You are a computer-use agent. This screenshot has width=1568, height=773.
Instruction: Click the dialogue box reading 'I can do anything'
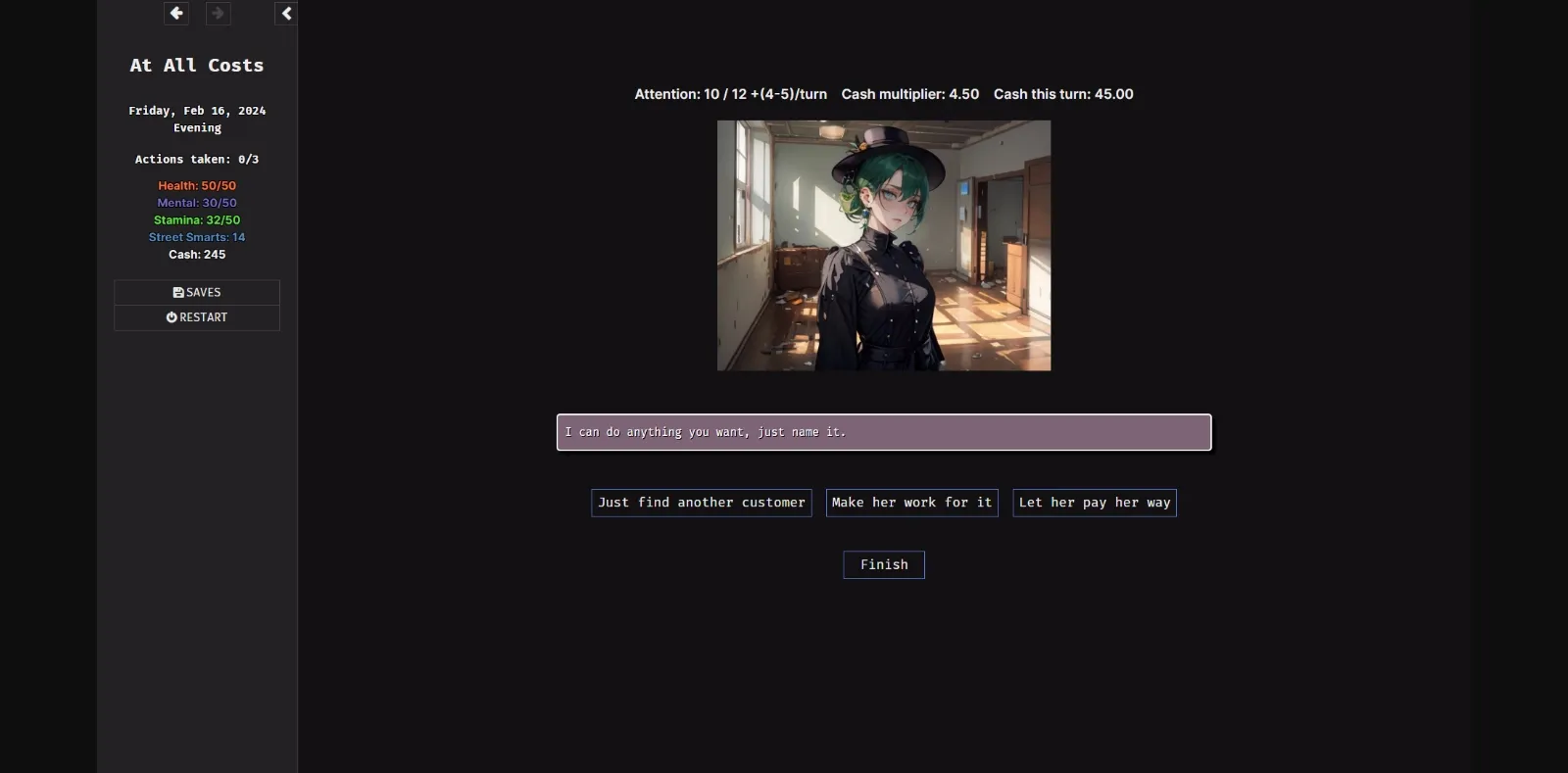[884, 432]
